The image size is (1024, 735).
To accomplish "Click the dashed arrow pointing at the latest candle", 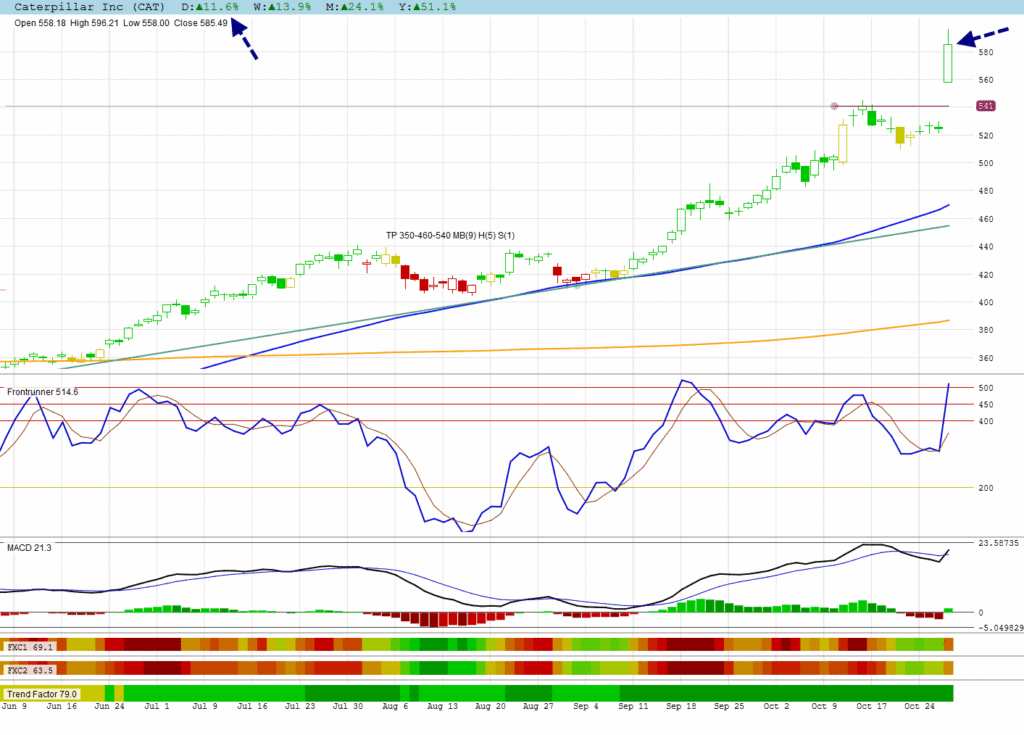I will (x=980, y=36).
